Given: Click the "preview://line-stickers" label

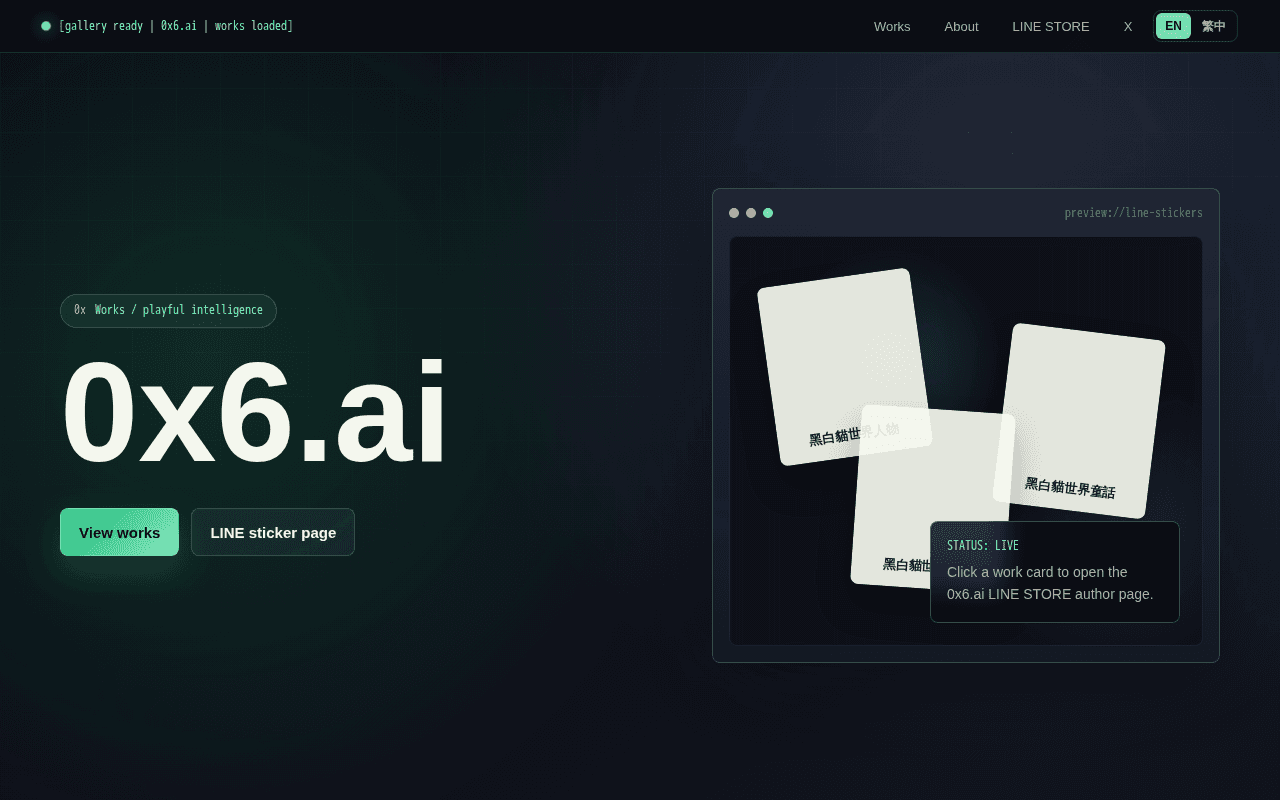Looking at the screenshot, I should pyautogui.click(x=1133, y=213).
